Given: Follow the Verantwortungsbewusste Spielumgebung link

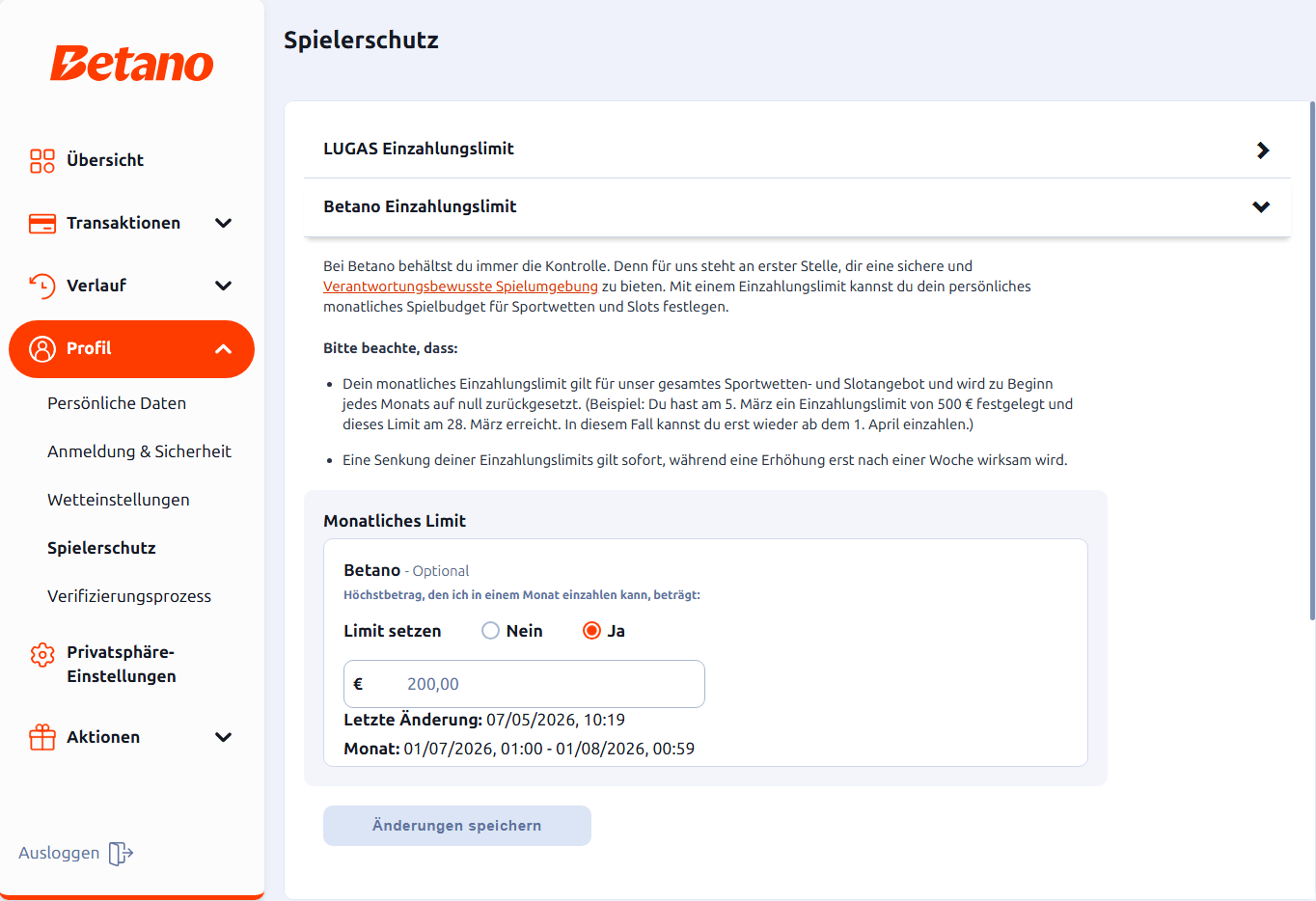Looking at the screenshot, I should pos(460,287).
